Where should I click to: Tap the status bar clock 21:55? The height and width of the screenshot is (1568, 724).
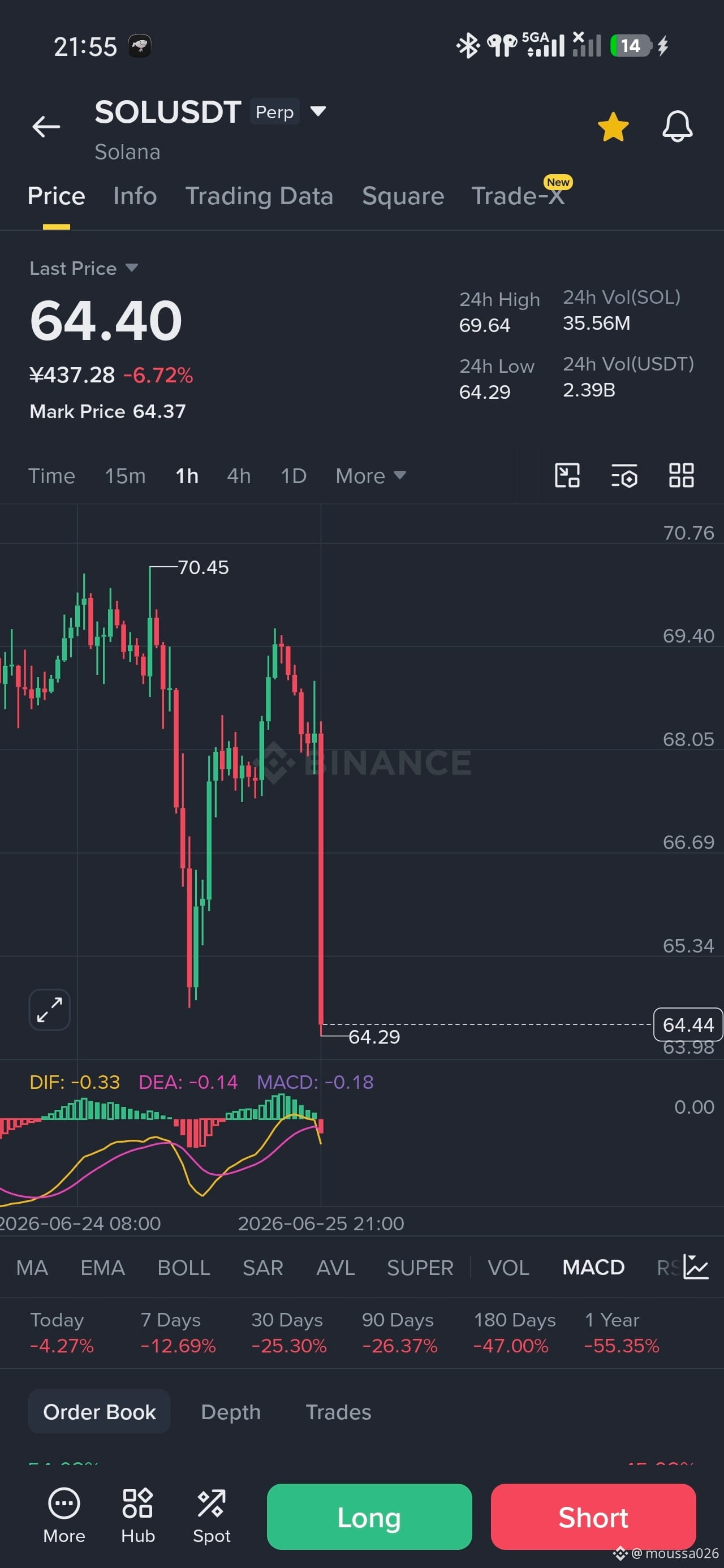pos(85,47)
